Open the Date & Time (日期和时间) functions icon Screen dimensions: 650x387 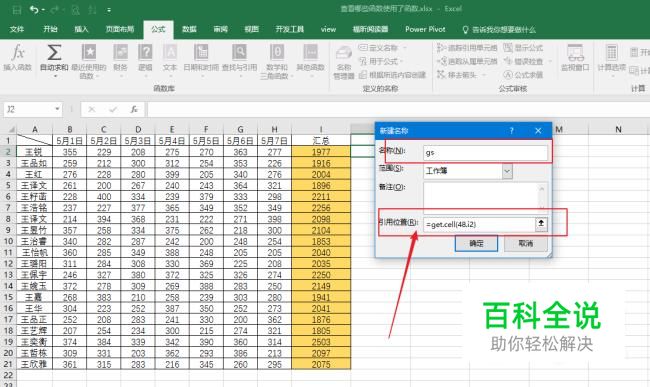[x=201, y=53]
